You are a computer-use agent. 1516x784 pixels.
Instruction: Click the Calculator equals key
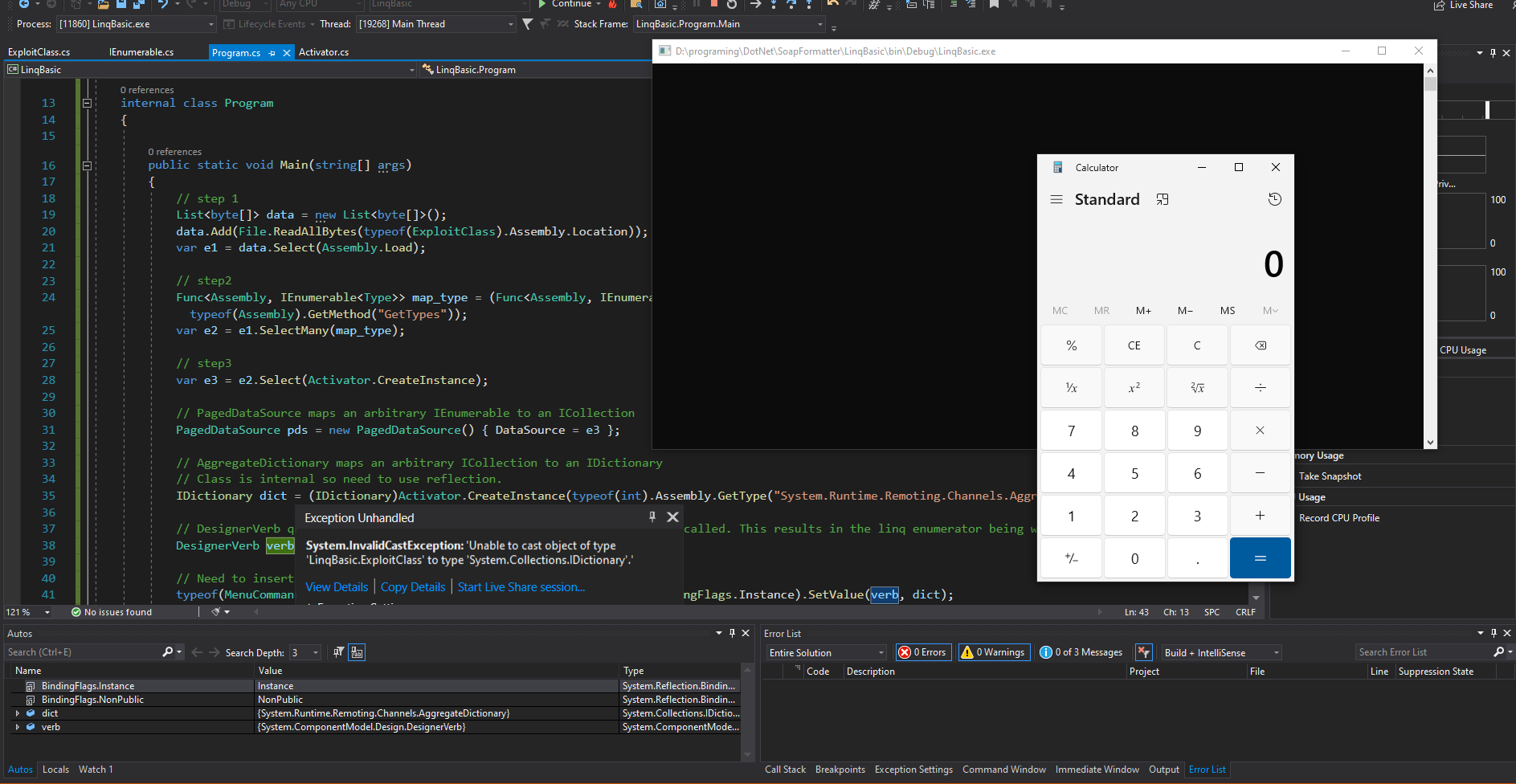click(x=1260, y=558)
